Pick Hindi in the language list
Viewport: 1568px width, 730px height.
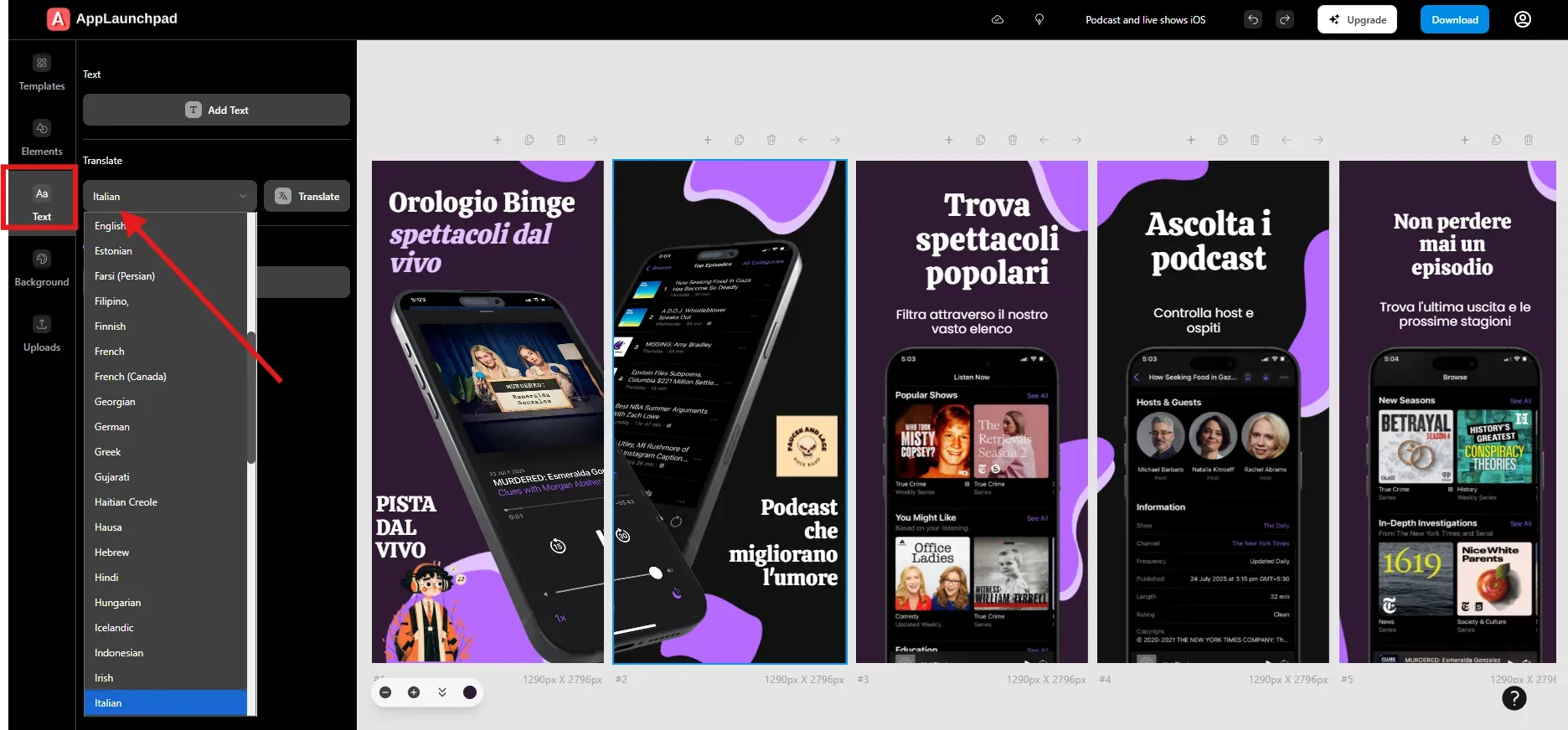tap(106, 578)
